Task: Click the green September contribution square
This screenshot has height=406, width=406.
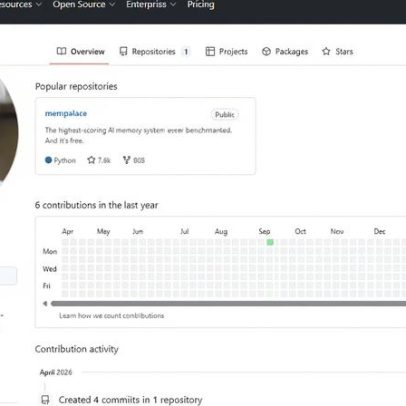Action: coord(270,242)
